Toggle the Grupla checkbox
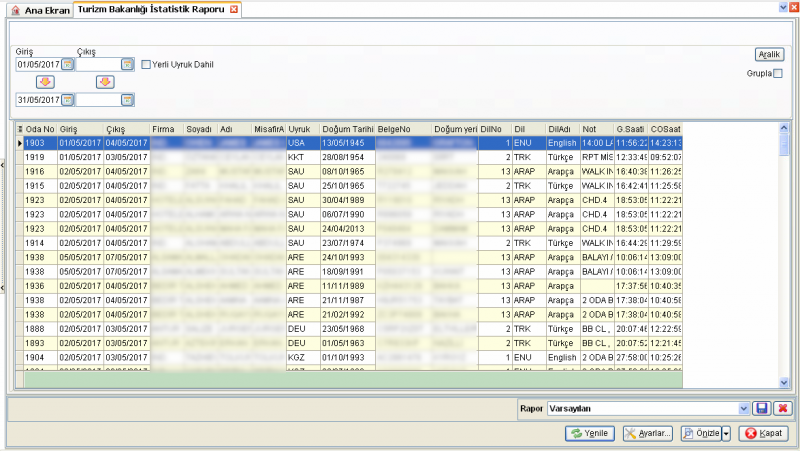Screen dimensions: 800x451 (778, 73)
